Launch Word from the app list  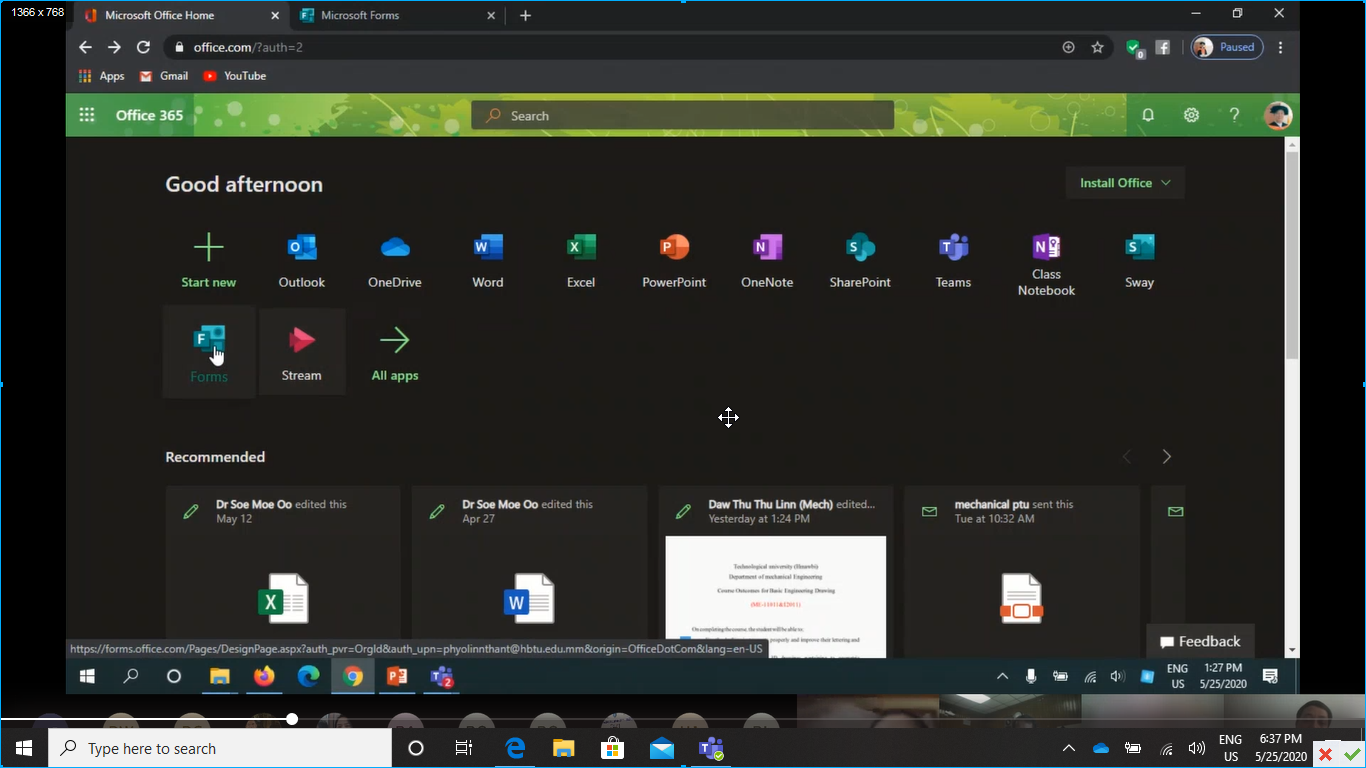click(488, 260)
